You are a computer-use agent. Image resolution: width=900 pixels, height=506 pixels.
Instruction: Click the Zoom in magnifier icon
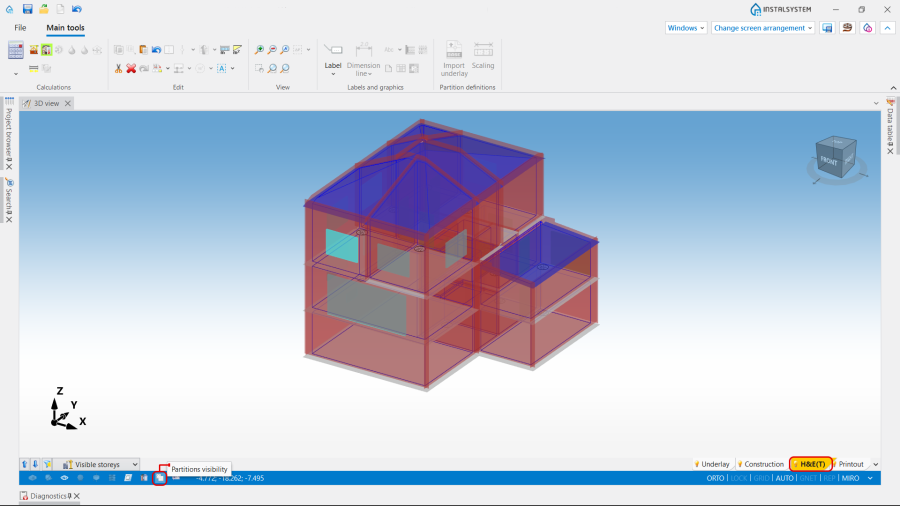point(259,50)
